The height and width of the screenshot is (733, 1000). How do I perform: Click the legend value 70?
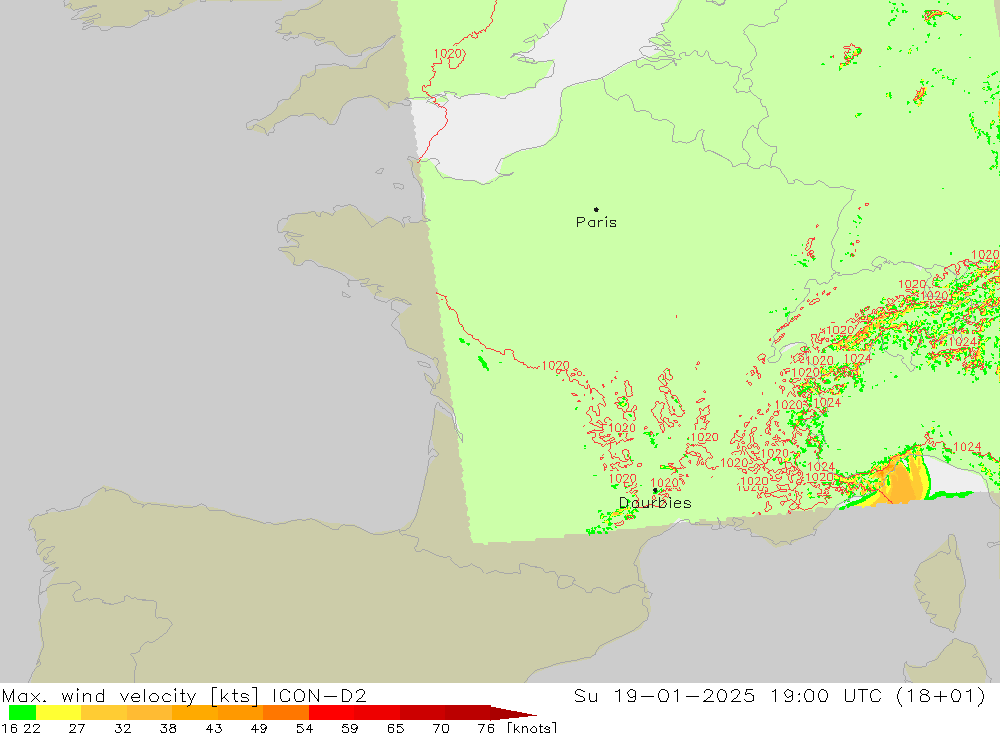pyautogui.click(x=441, y=728)
